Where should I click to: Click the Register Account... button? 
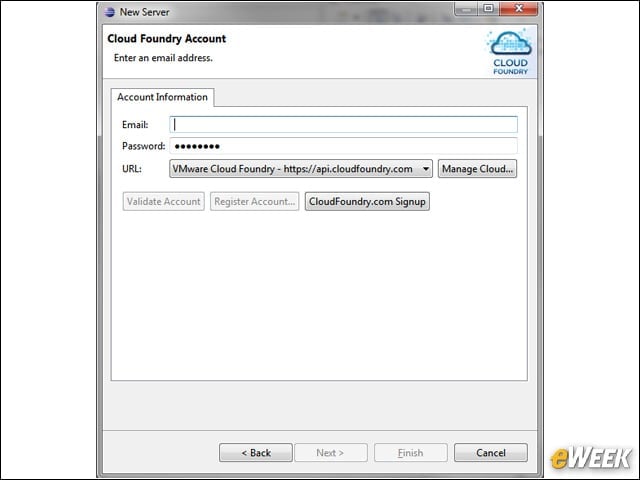pos(254,202)
